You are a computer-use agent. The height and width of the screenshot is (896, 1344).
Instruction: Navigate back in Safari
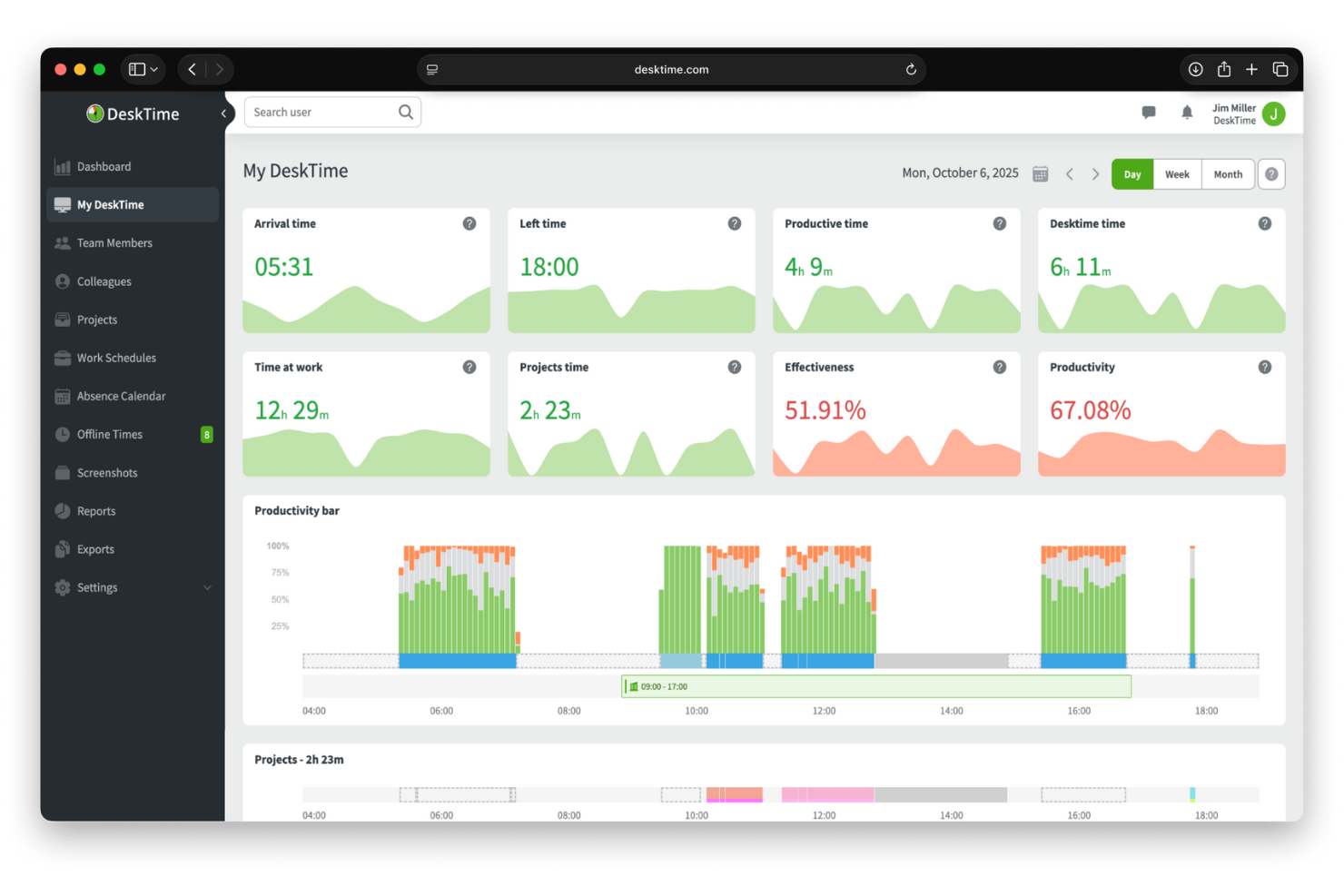point(193,69)
